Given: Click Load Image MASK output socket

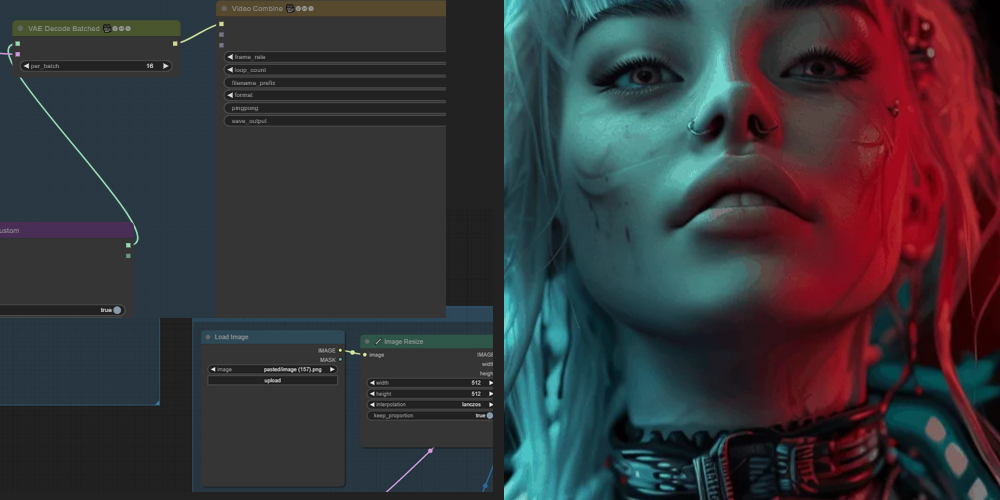Looking at the screenshot, I should [340, 360].
